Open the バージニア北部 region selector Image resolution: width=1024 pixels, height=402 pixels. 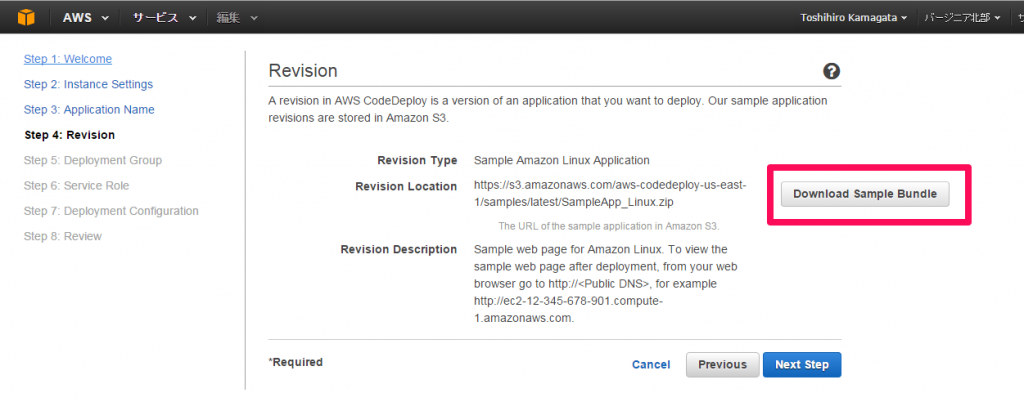[962, 18]
